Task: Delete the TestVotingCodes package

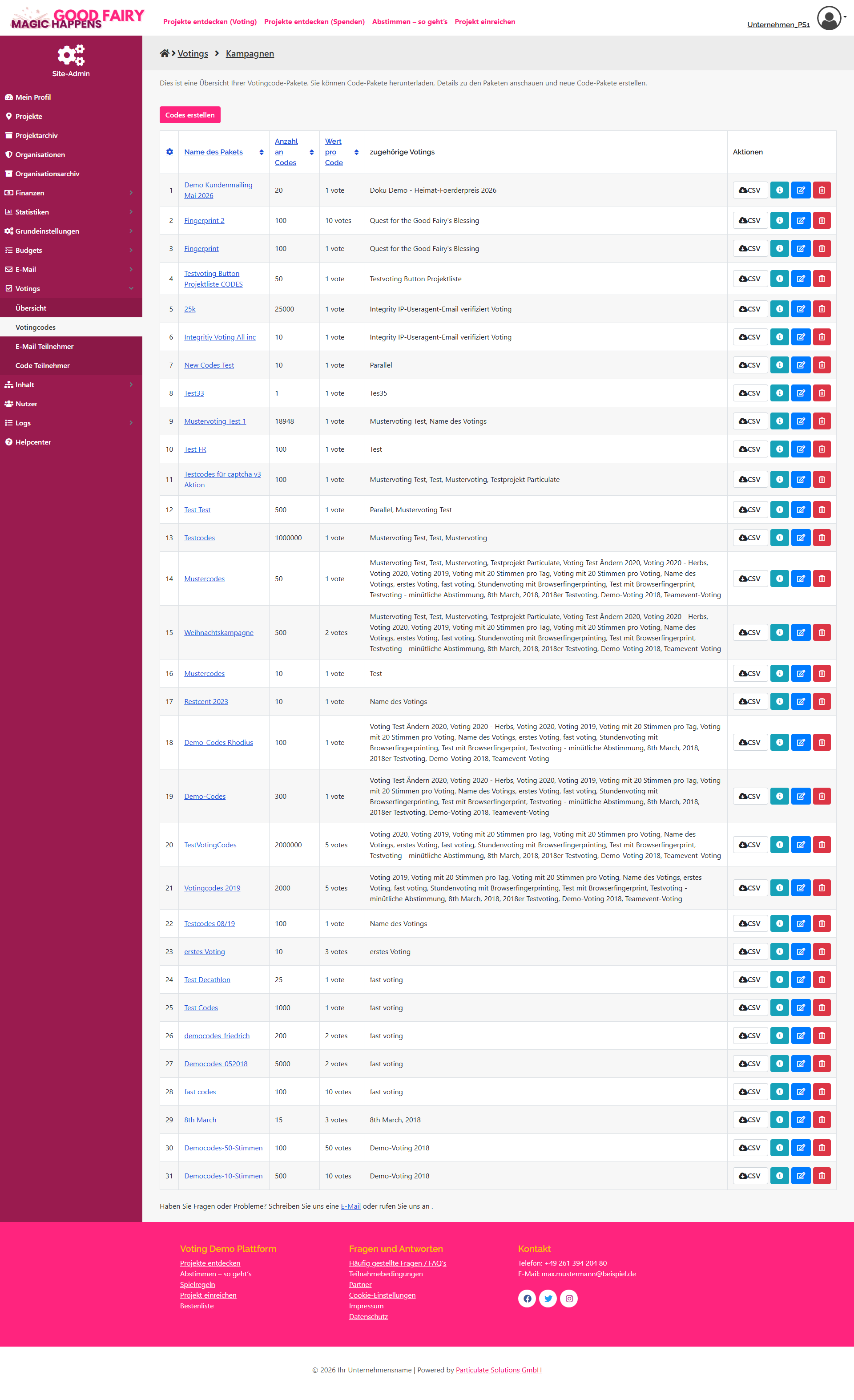Action: [x=822, y=845]
